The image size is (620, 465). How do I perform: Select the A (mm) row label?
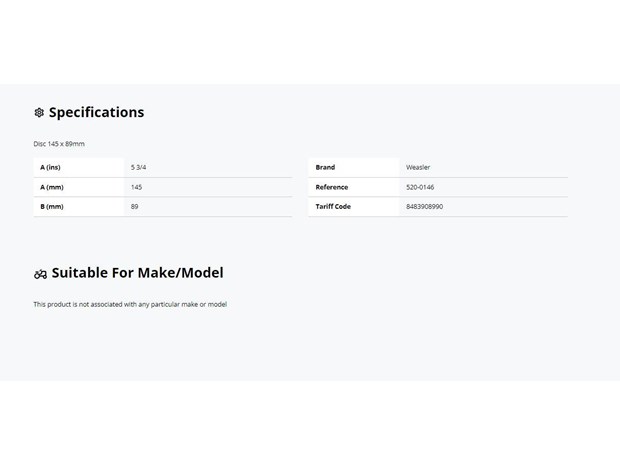[x=52, y=187]
